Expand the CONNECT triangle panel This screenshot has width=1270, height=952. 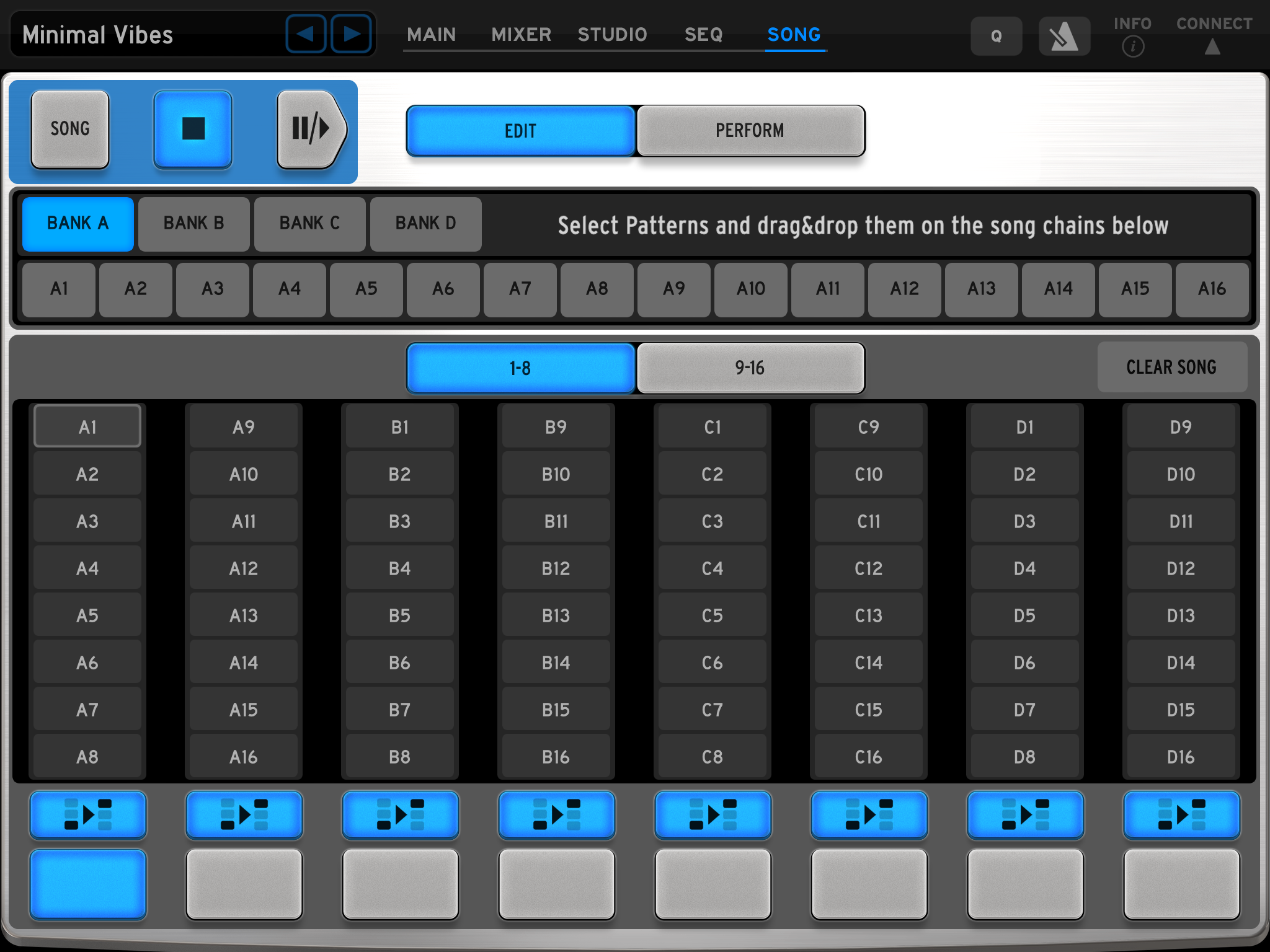1212,46
